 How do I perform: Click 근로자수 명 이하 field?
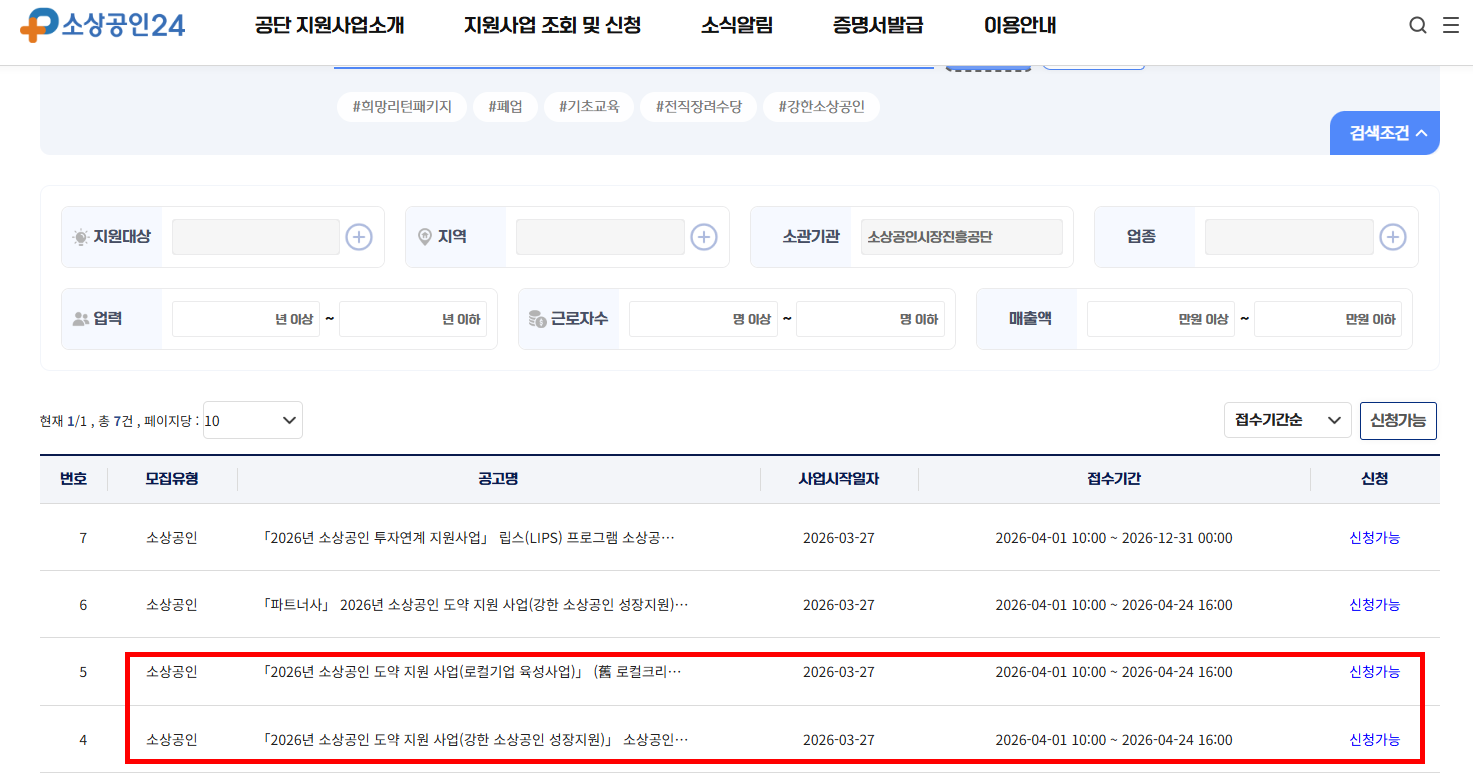pyautogui.click(x=870, y=319)
